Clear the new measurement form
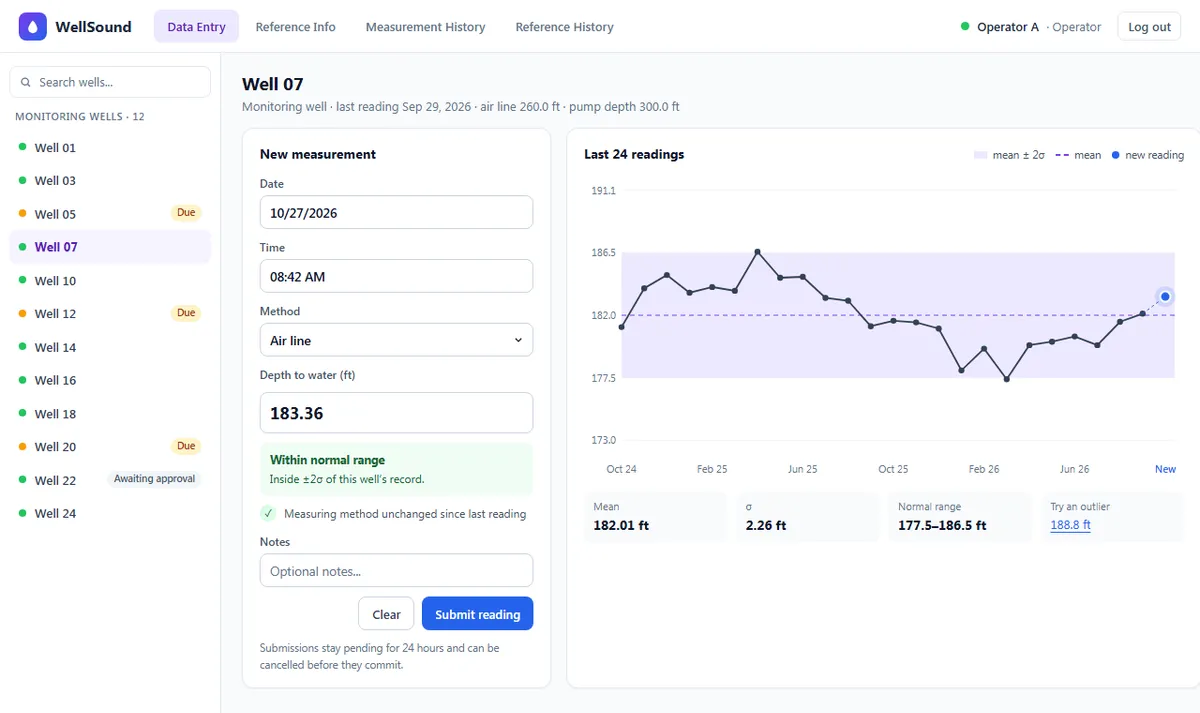Screen dimensions: 1200x713 pos(386,614)
